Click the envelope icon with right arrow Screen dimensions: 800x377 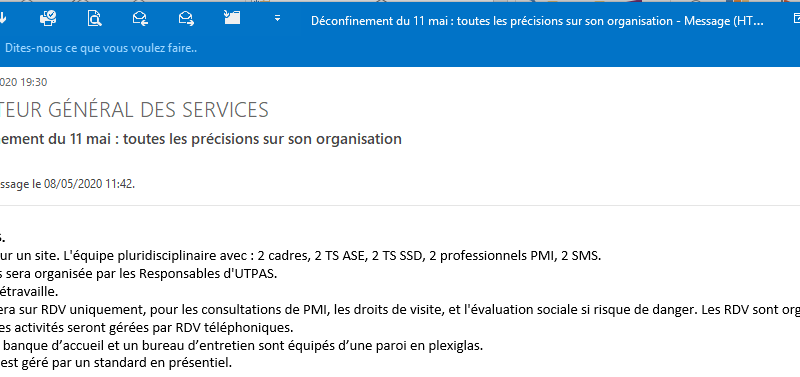(x=186, y=19)
